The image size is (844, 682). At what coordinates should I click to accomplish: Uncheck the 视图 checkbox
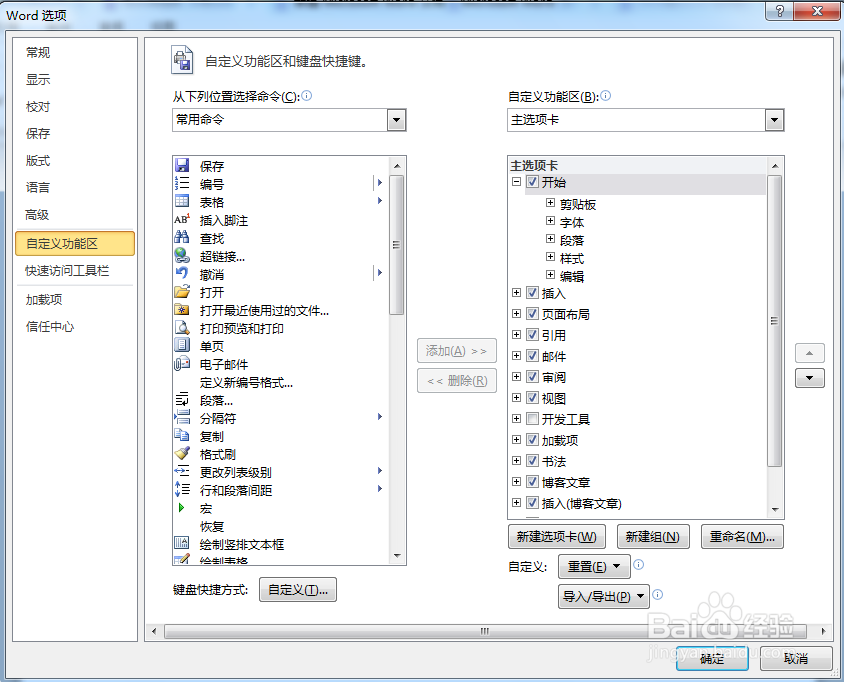coord(532,398)
